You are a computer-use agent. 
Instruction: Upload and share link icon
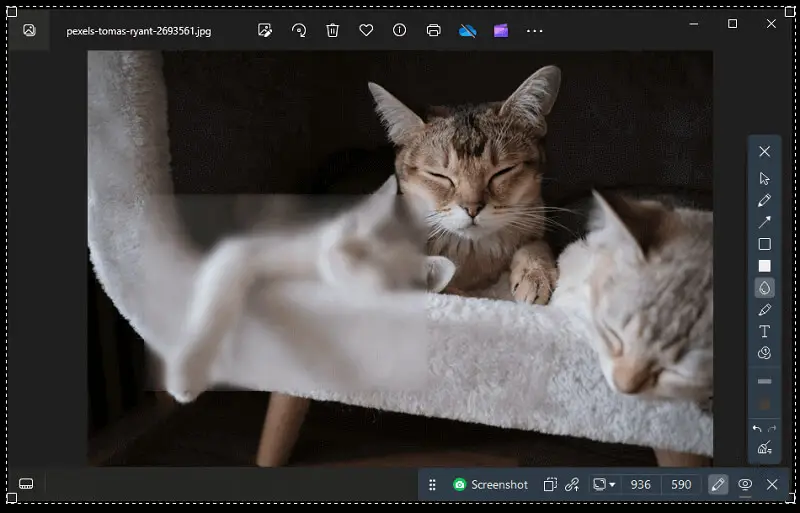(572, 484)
